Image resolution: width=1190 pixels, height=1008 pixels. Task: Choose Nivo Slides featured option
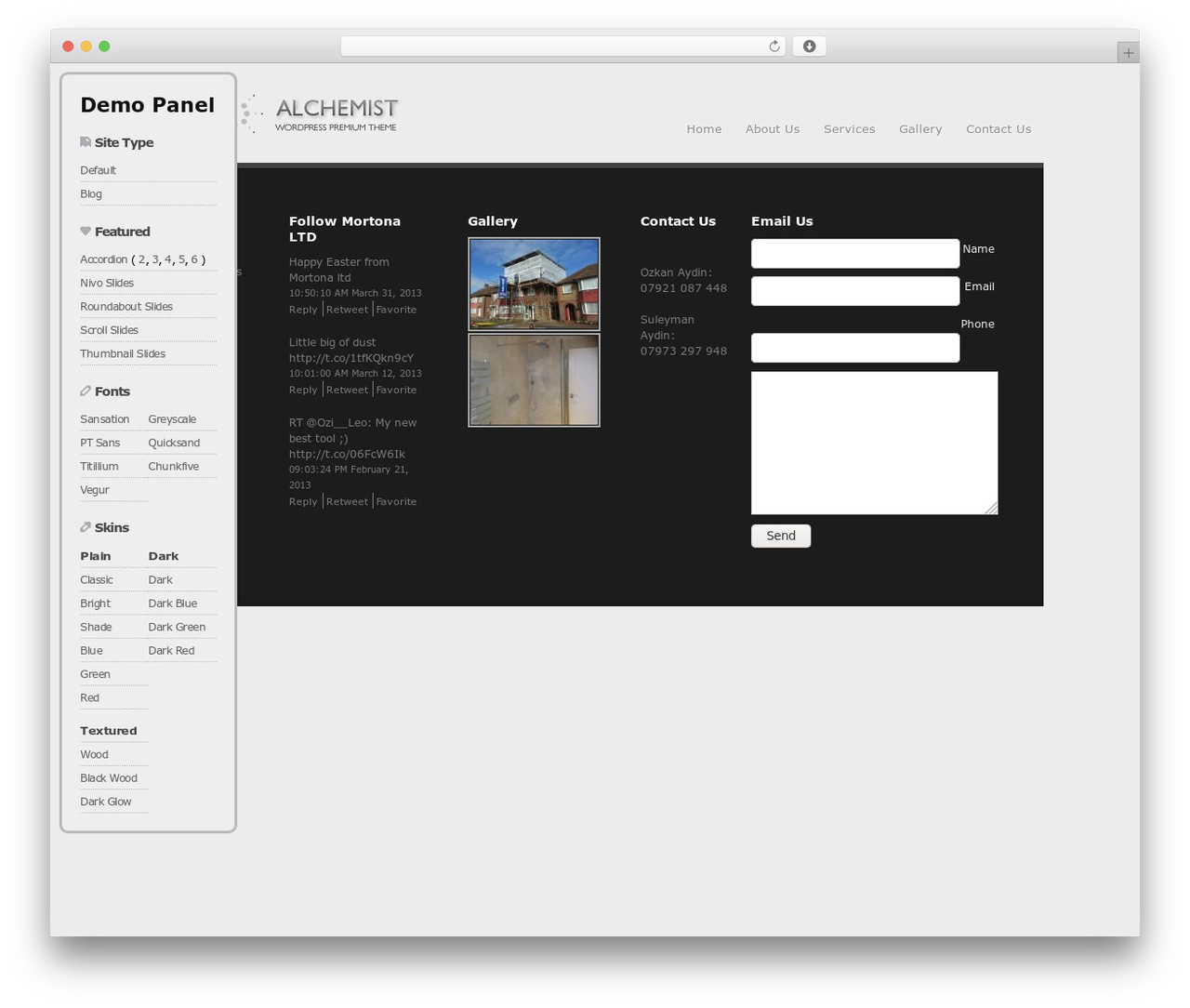point(107,283)
